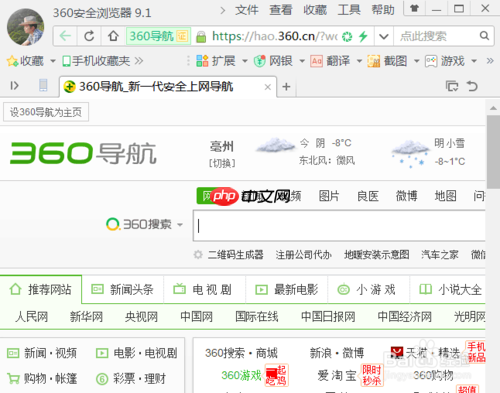Expand the 收藏 dropdown arrow

53,61
